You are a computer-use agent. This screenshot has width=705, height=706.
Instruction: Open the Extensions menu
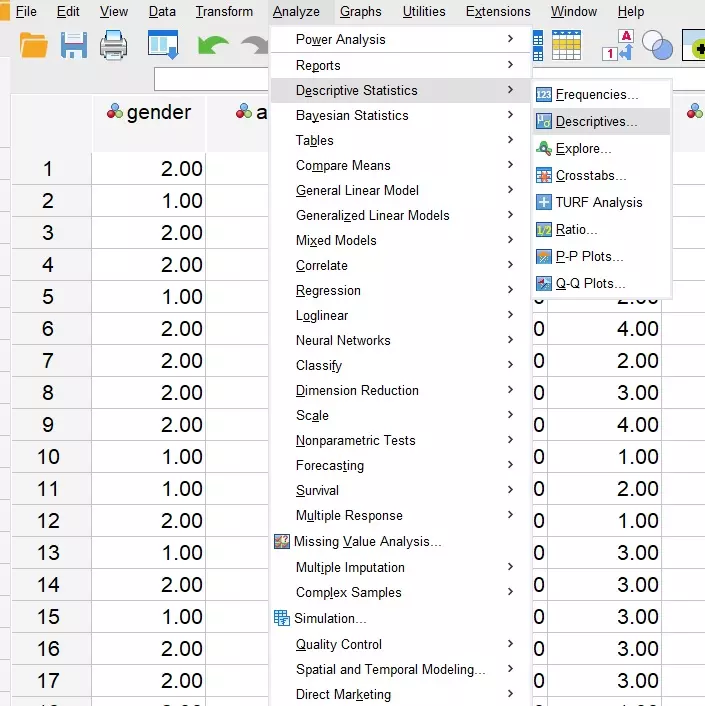(498, 11)
